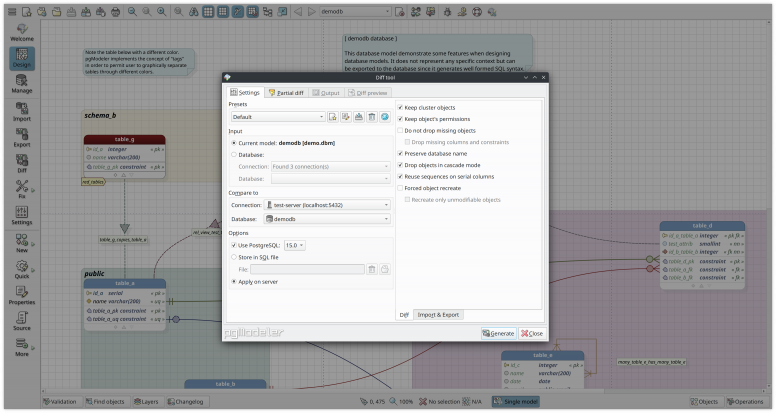
Task: Toggle Reuse sequences on serial columns
Action: pyautogui.click(x=400, y=177)
